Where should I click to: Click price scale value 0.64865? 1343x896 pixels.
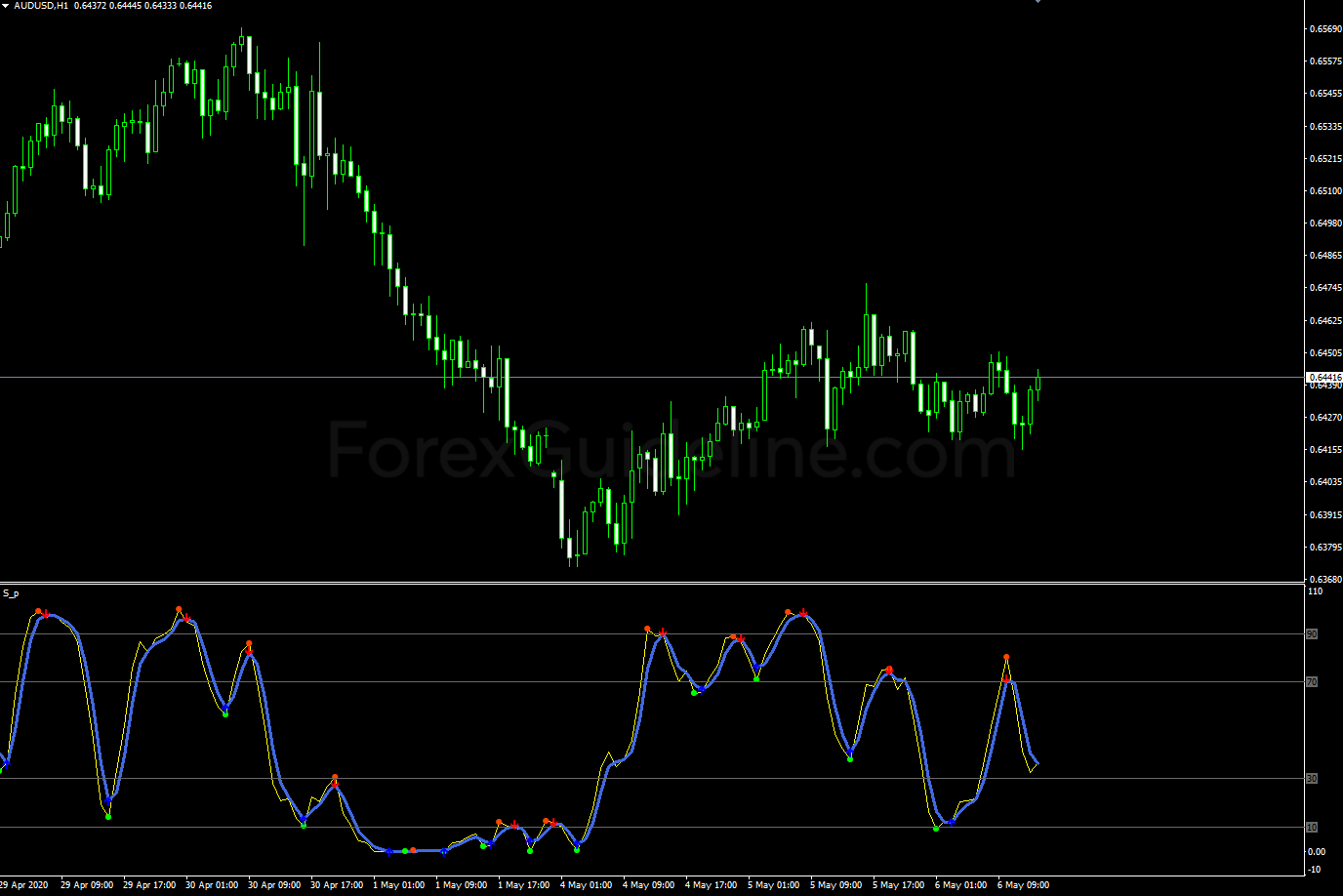(x=1324, y=256)
